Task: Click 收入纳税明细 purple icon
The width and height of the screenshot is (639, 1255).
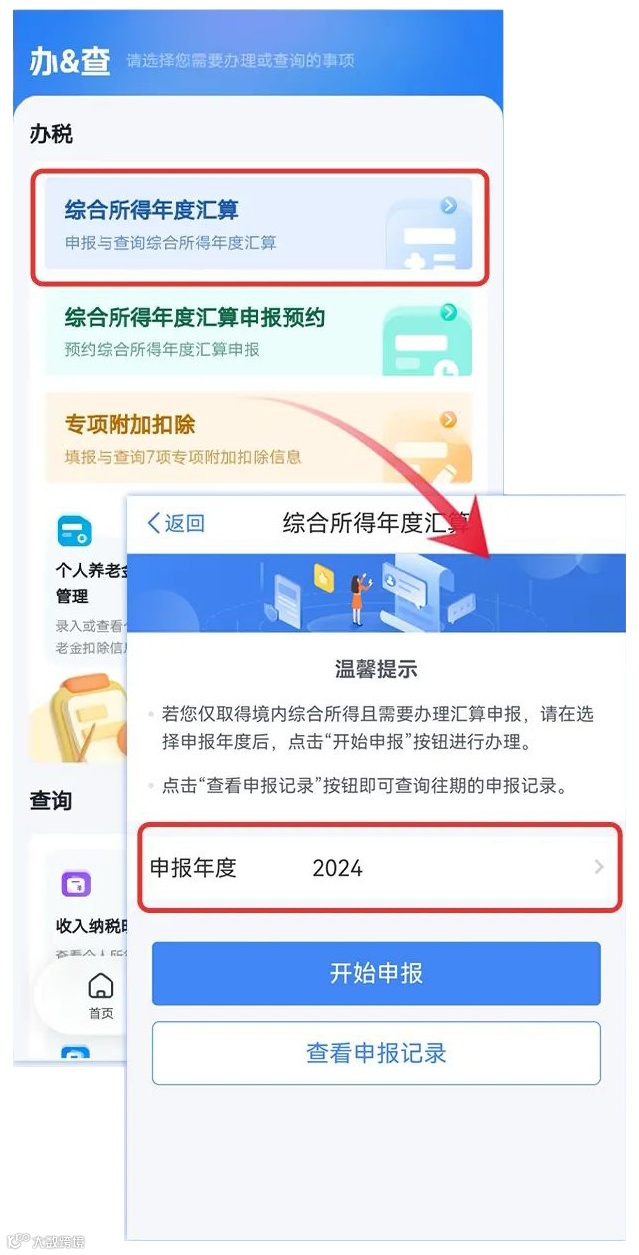Action: [76, 883]
